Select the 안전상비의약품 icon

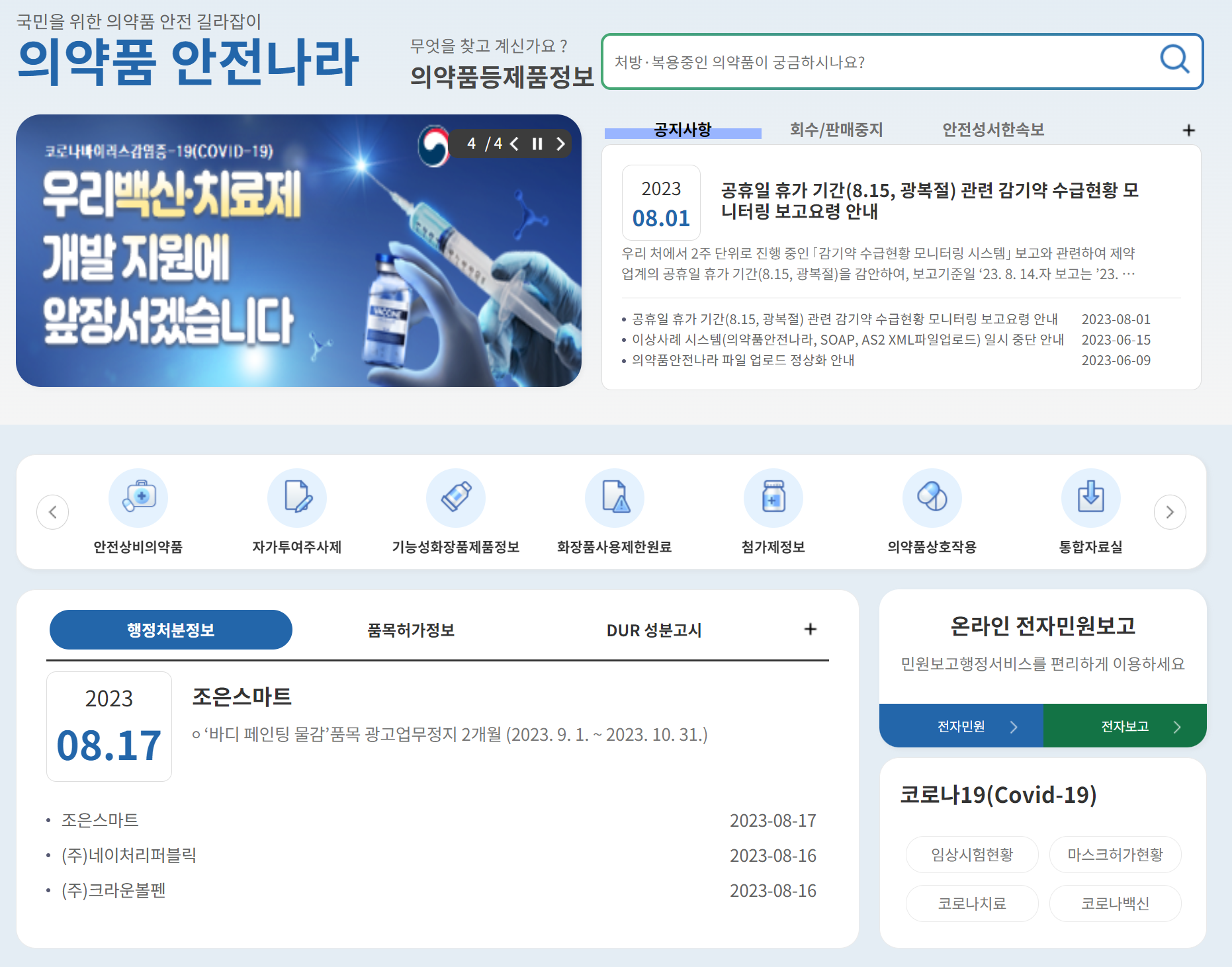point(138,497)
